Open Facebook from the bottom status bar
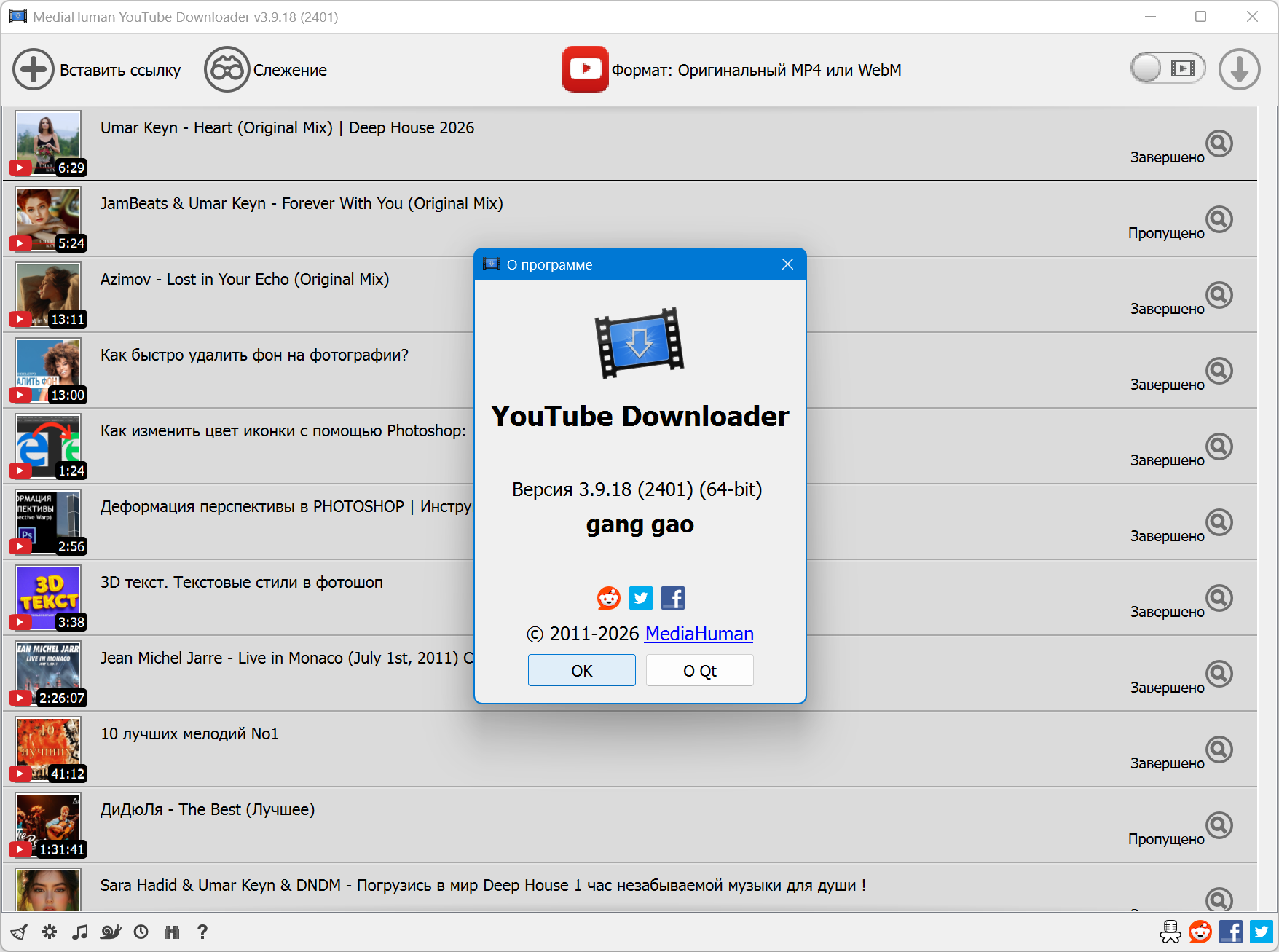The height and width of the screenshot is (952, 1279). pos(1231,932)
